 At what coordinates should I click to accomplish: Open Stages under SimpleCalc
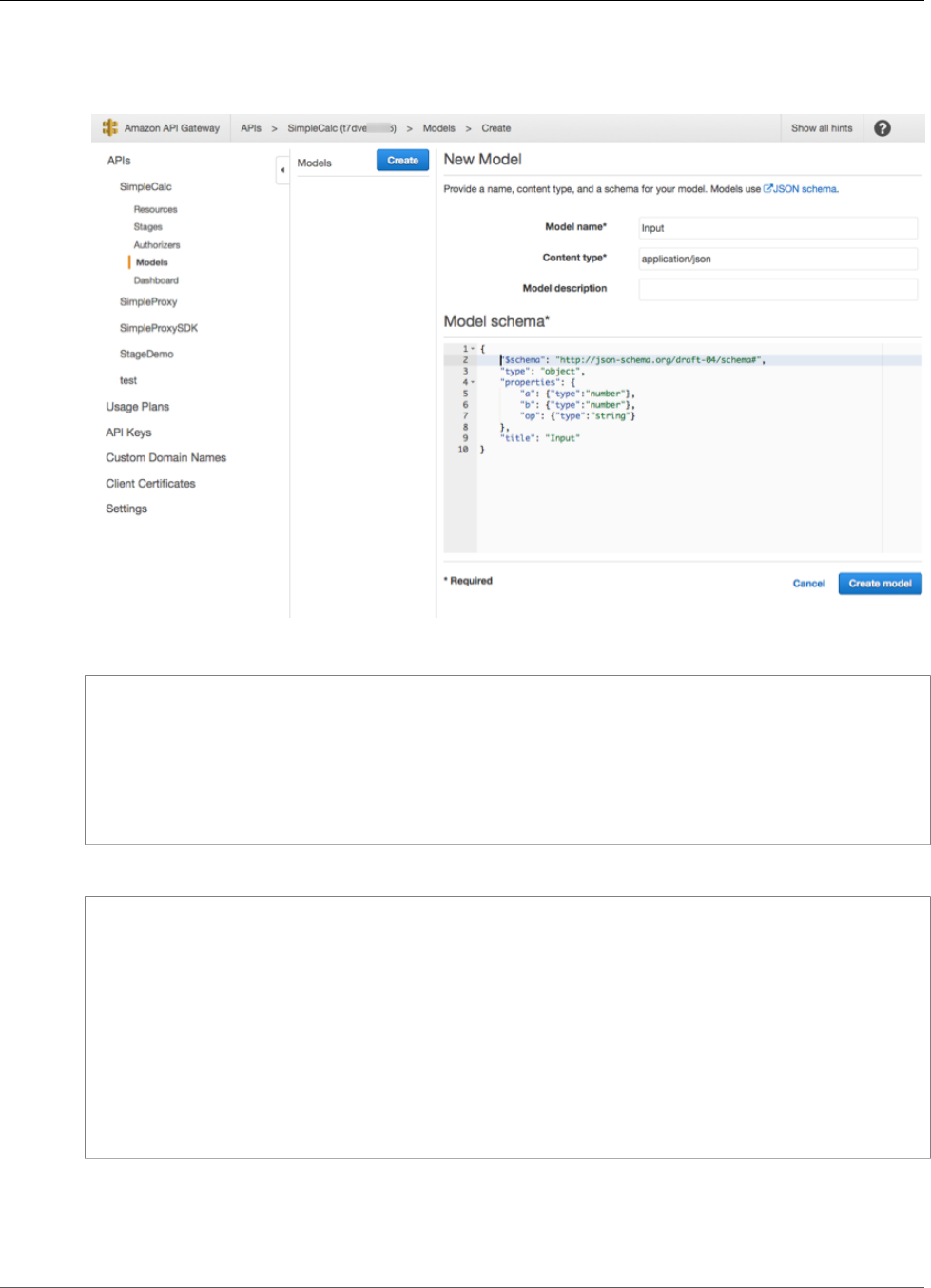pos(147,227)
